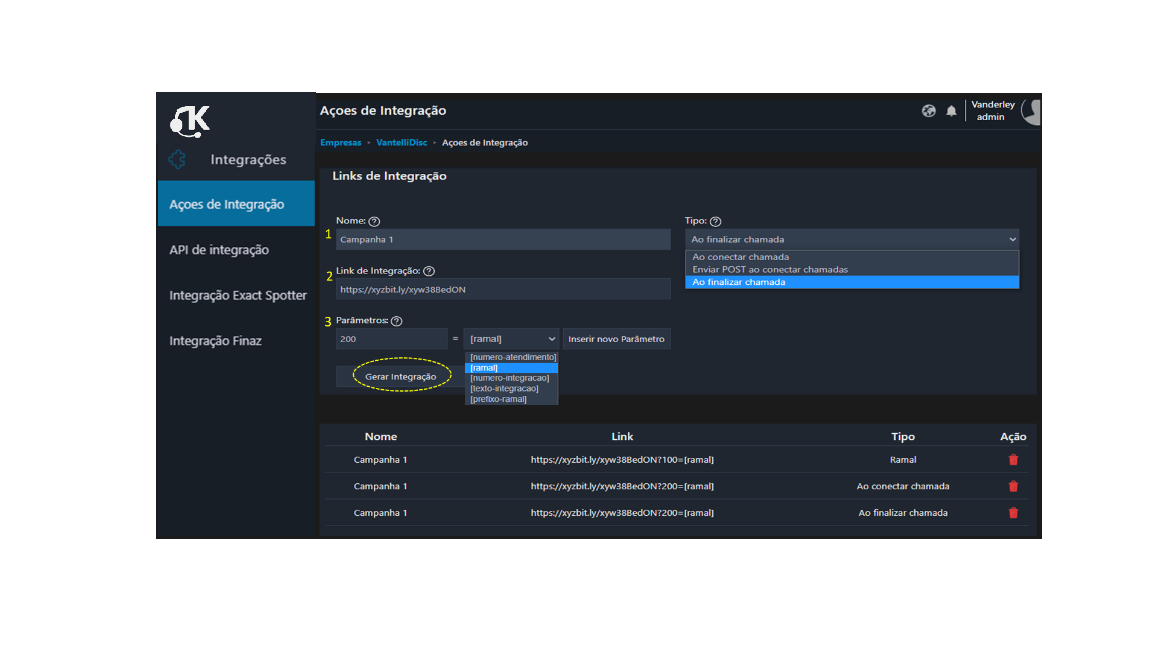This screenshot has height=648, width=1152.
Task: Click Links de Integração heading
Action: [x=389, y=176]
